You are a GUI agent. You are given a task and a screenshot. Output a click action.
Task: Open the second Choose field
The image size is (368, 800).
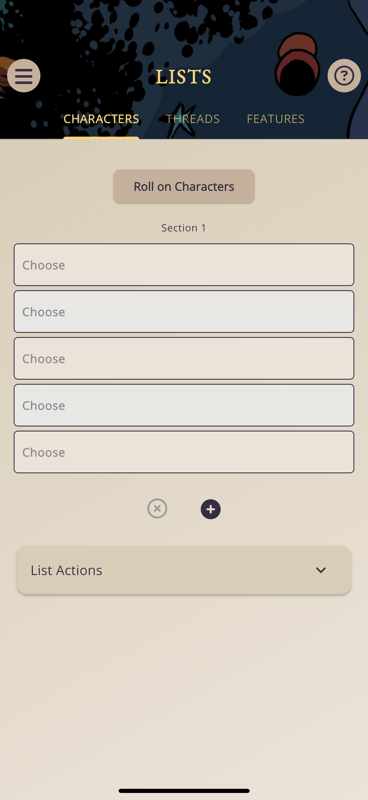(184, 312)
